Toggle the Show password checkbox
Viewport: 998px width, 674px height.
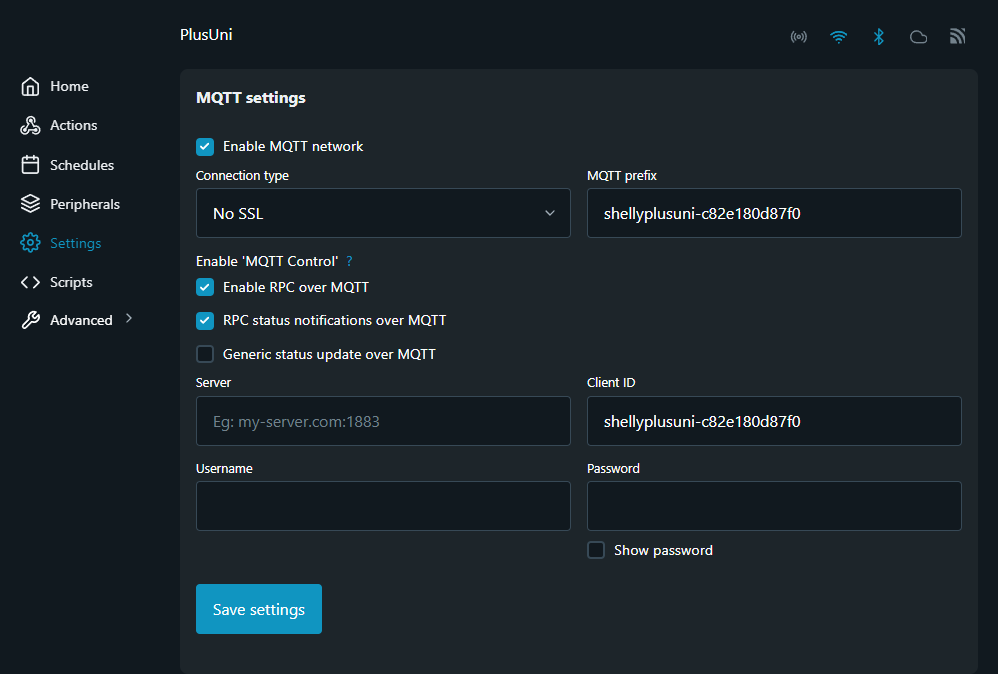pos(596,550)
